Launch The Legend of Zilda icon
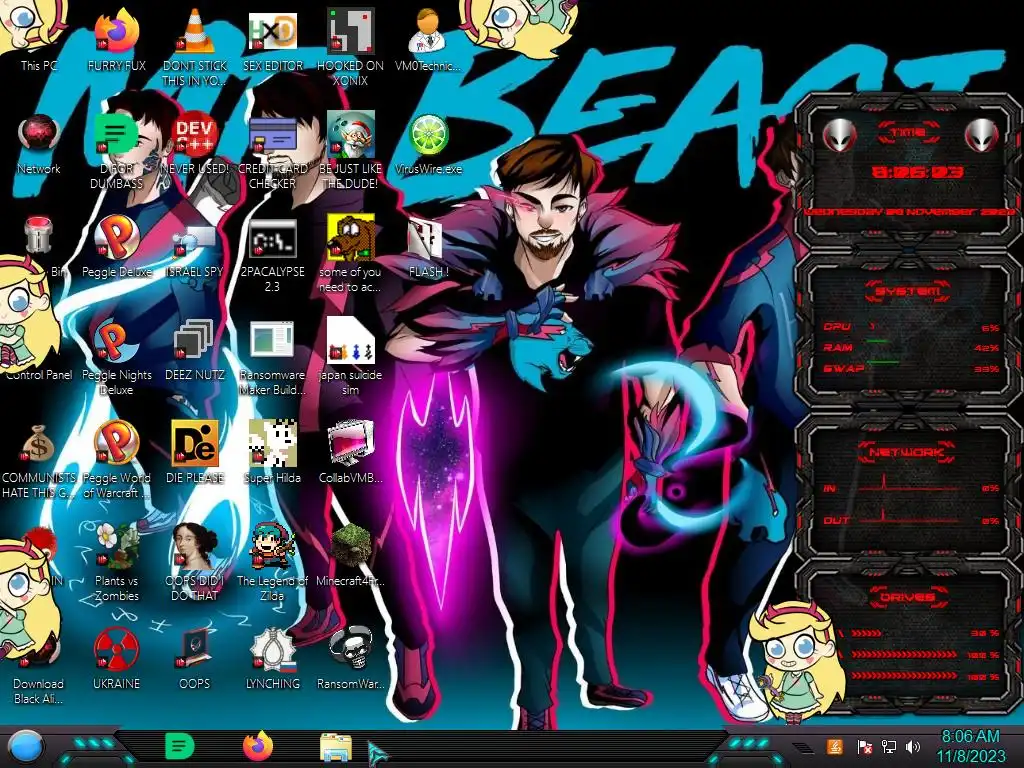1024x768 pixels. (272, 547)
